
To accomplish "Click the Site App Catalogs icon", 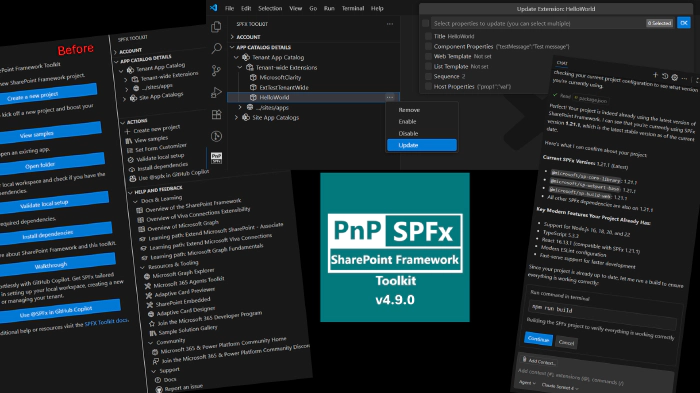I will (246, 117).
